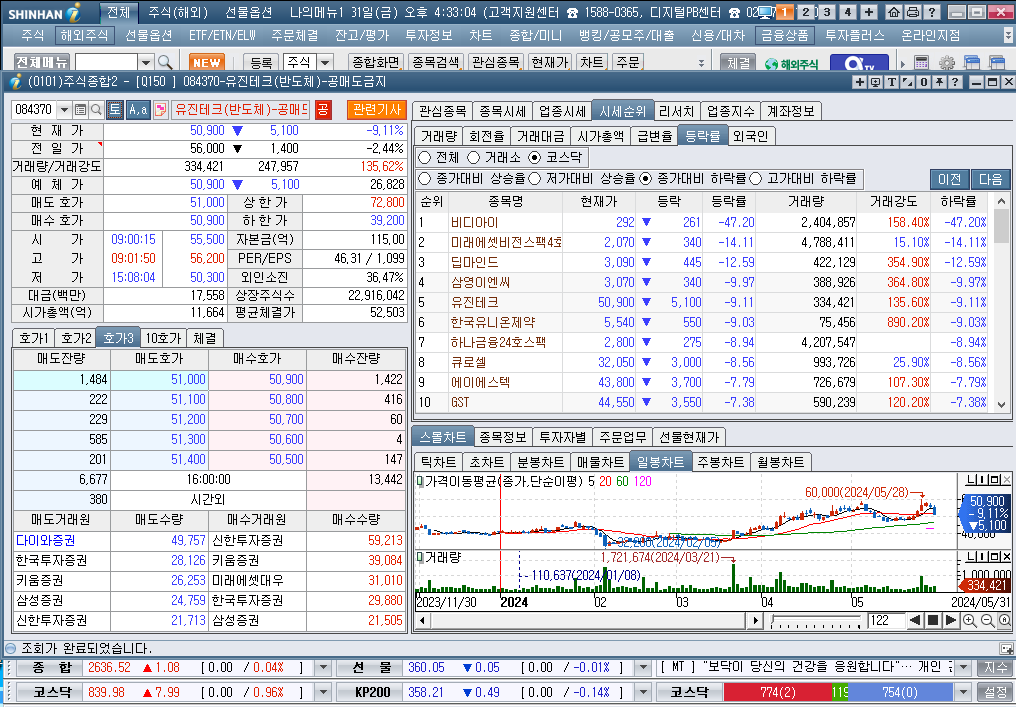The image size is (1016, 707).
Task: Open the stock code 084370 dropdown arrow
Action: tap(64, 110)
